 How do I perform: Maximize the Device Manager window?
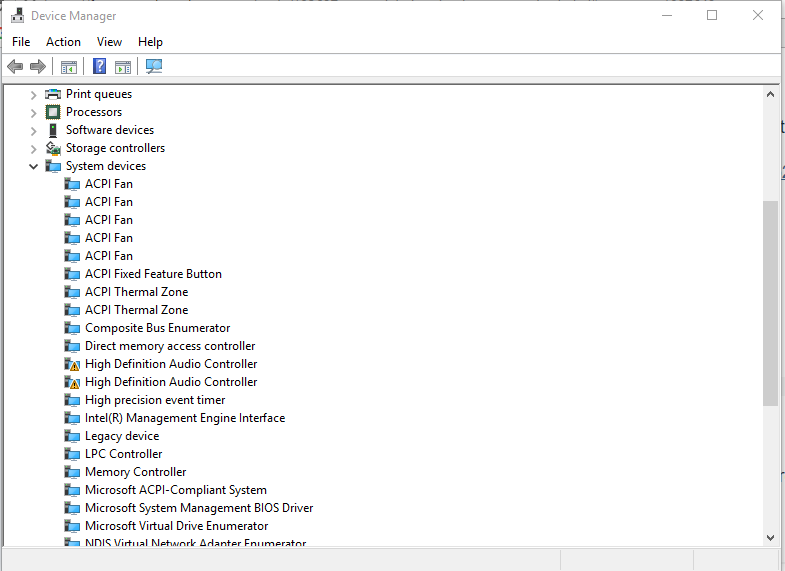click(712, 16)
